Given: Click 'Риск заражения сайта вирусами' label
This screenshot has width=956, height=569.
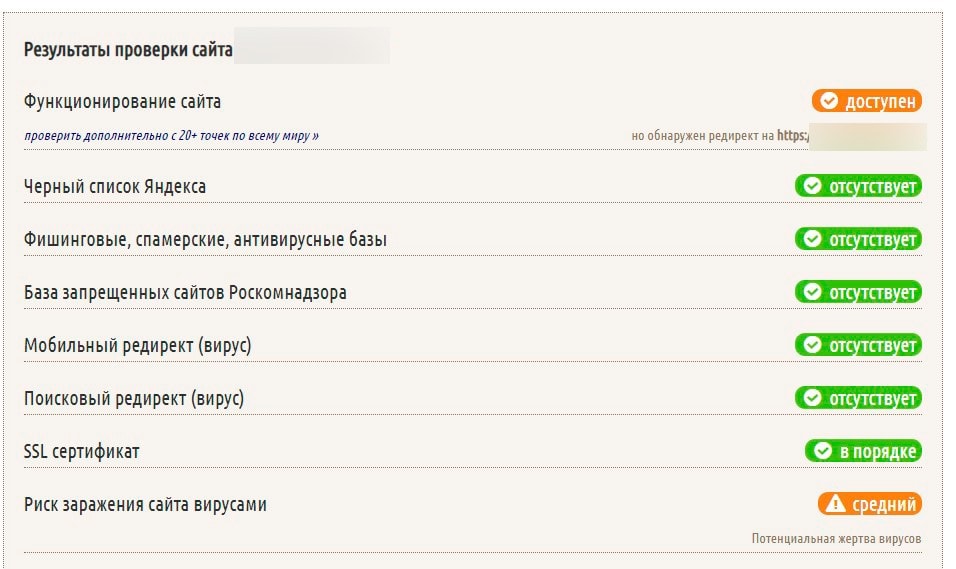Looking at the screenshot, I should coord(145,505).
